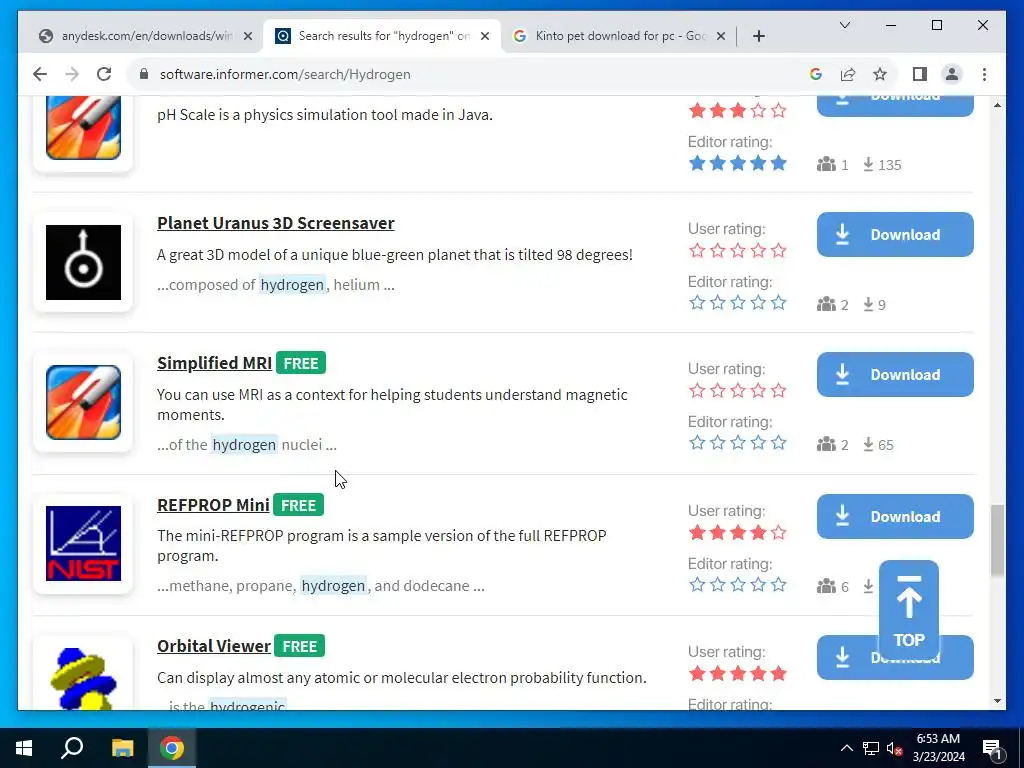Open network status tray icon
1024x768 pixels.
tap(871, 748)
